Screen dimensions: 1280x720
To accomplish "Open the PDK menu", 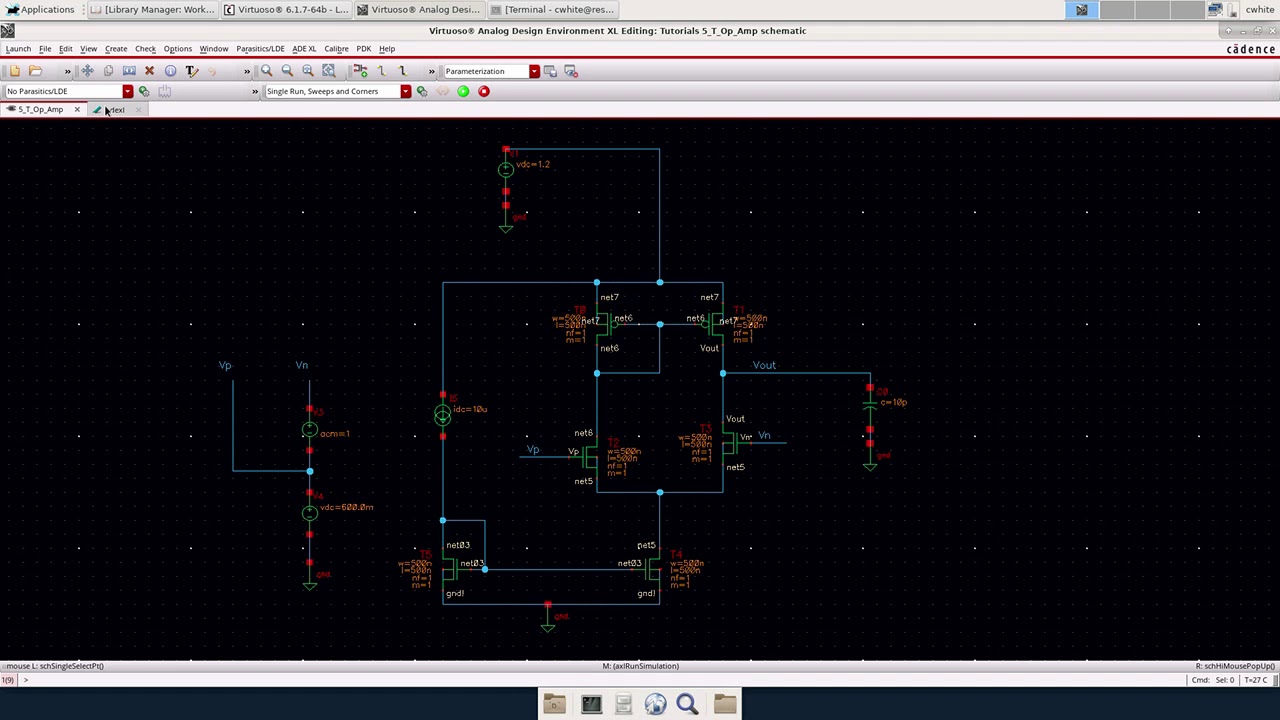I will pos(363,48).
